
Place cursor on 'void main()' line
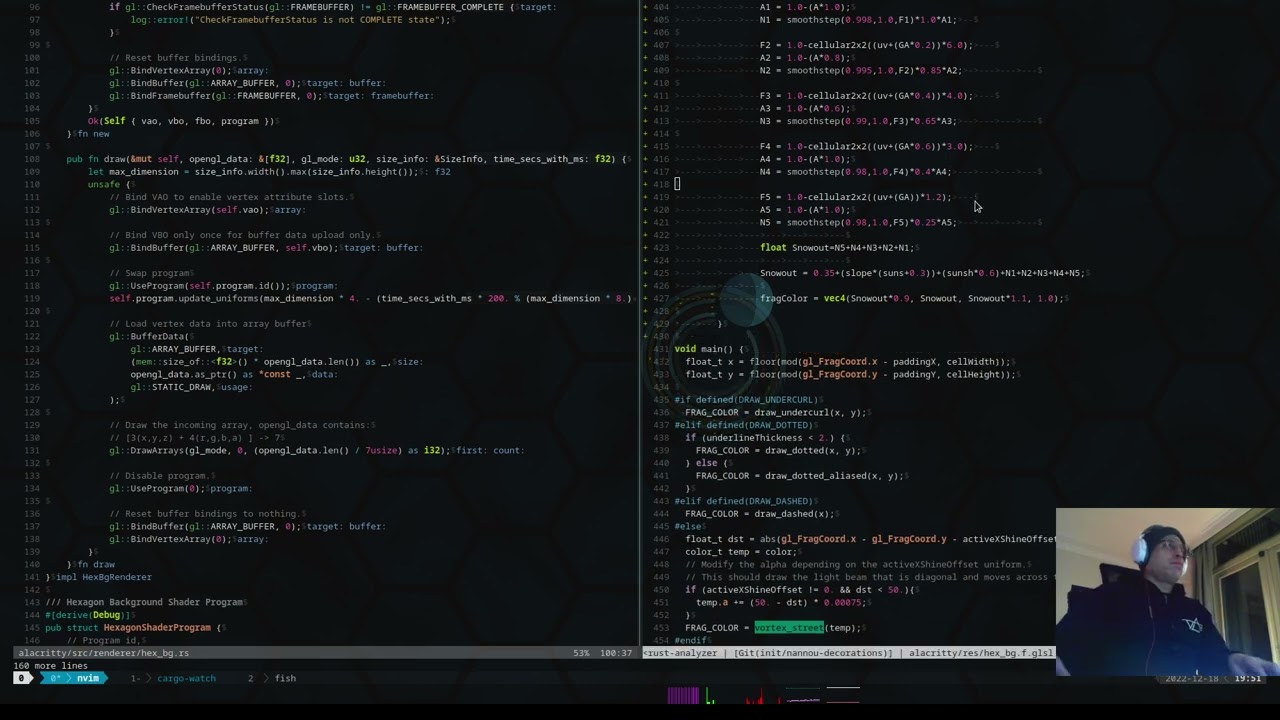(x=707, y=349)
